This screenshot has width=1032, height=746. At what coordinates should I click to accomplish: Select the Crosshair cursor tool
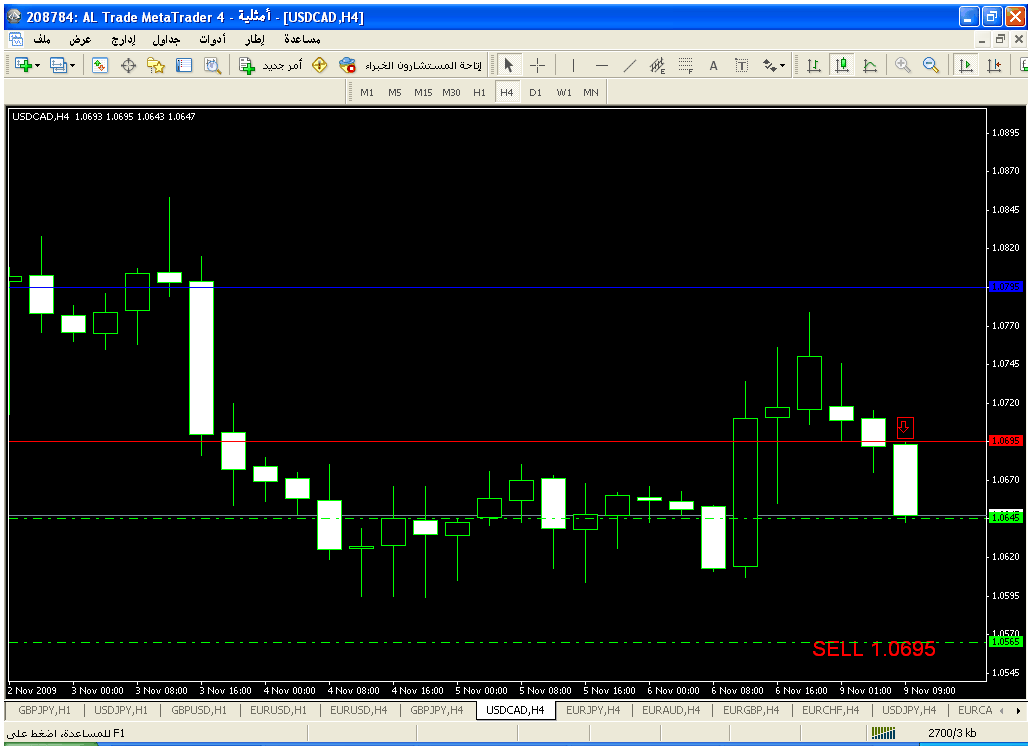click(537, 65)
